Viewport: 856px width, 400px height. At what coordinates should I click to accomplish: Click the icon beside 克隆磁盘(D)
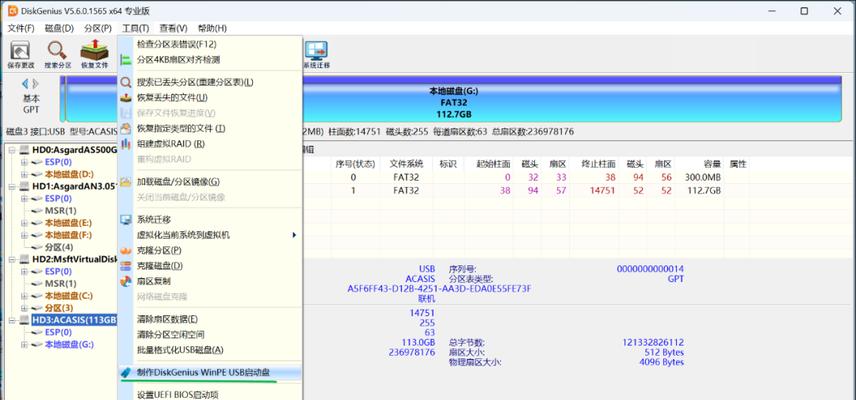126,266
